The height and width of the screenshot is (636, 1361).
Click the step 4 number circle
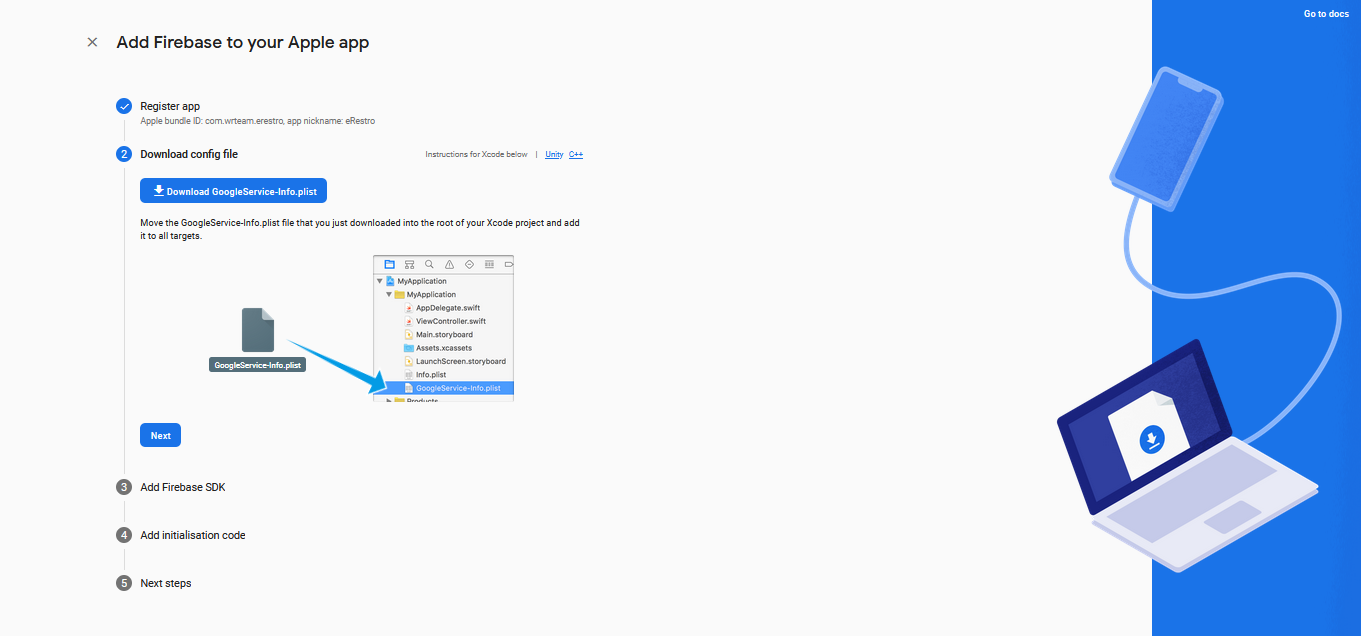[124, 535]
